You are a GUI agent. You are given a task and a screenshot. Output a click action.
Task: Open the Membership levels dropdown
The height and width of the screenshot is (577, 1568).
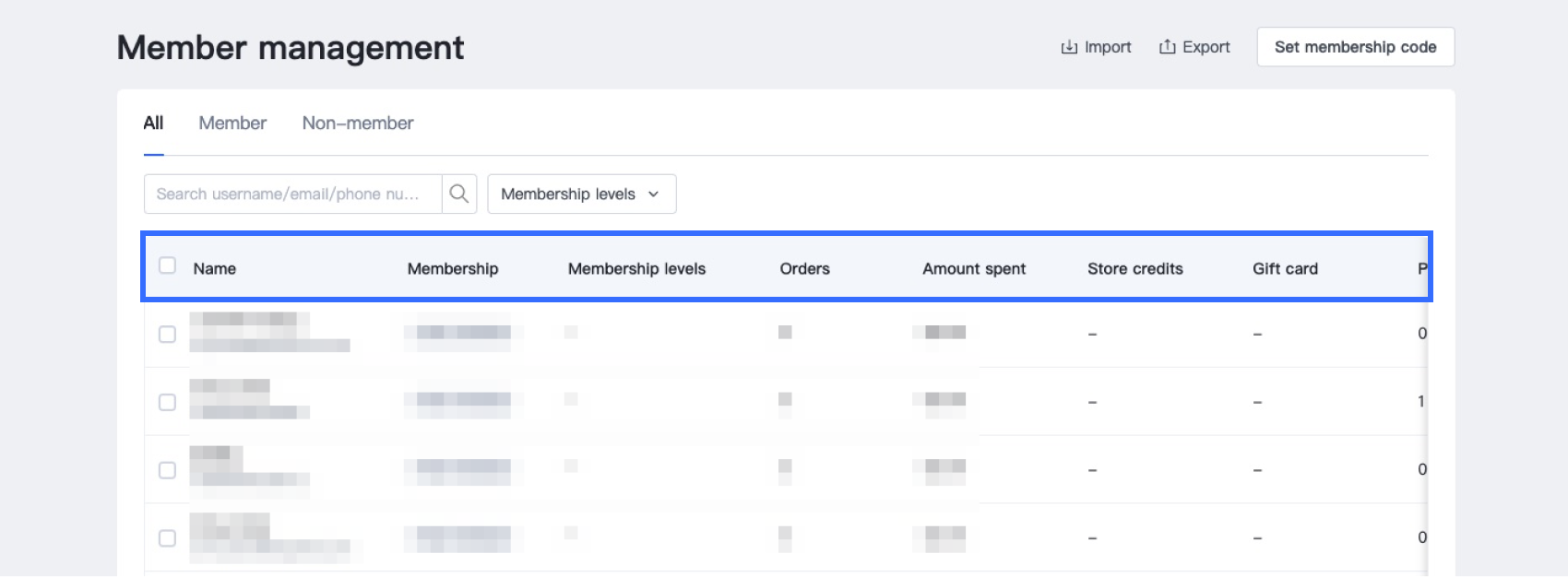[581, 194]
